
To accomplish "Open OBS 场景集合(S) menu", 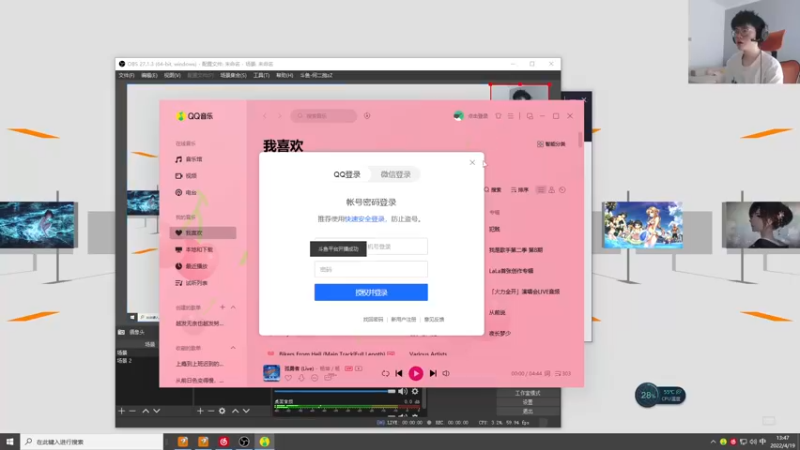I will [x=233, y=75].
